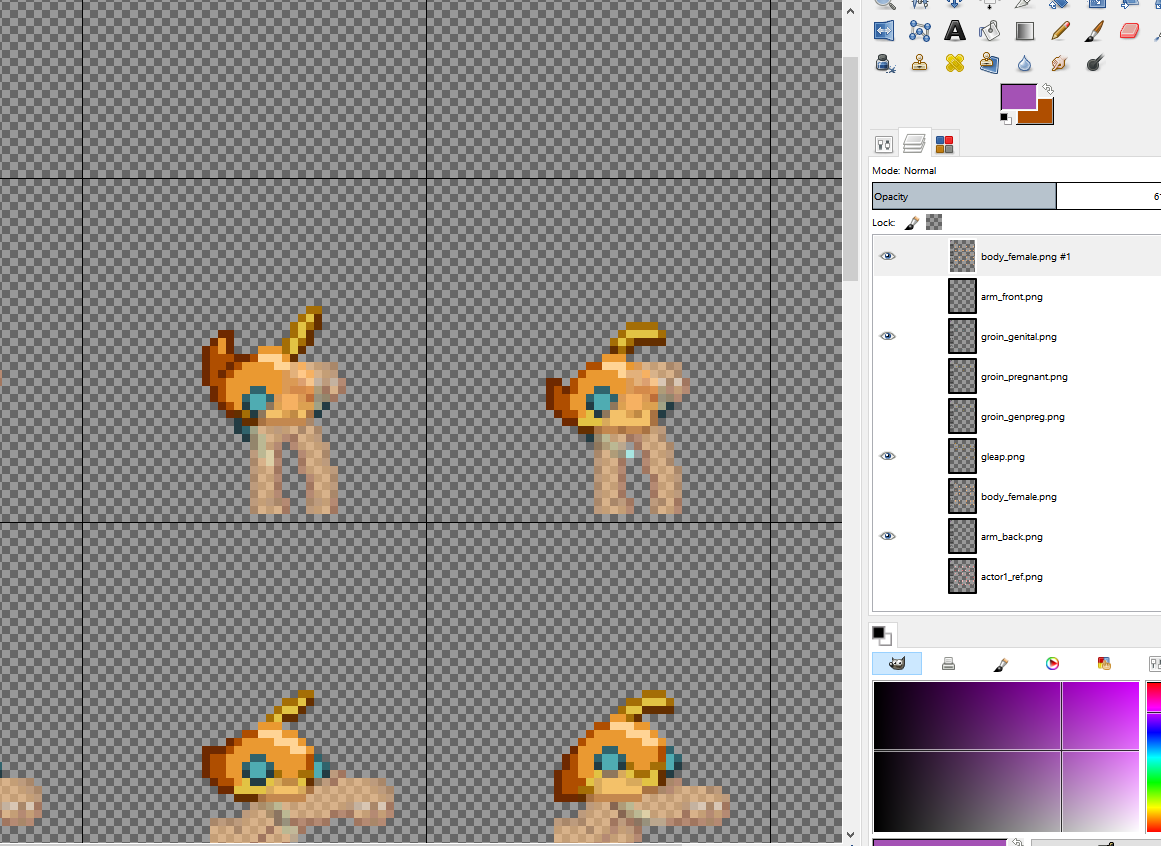Toggle the lock pixels brush icon
The image size is (1161, 846).
coord(912,222)
